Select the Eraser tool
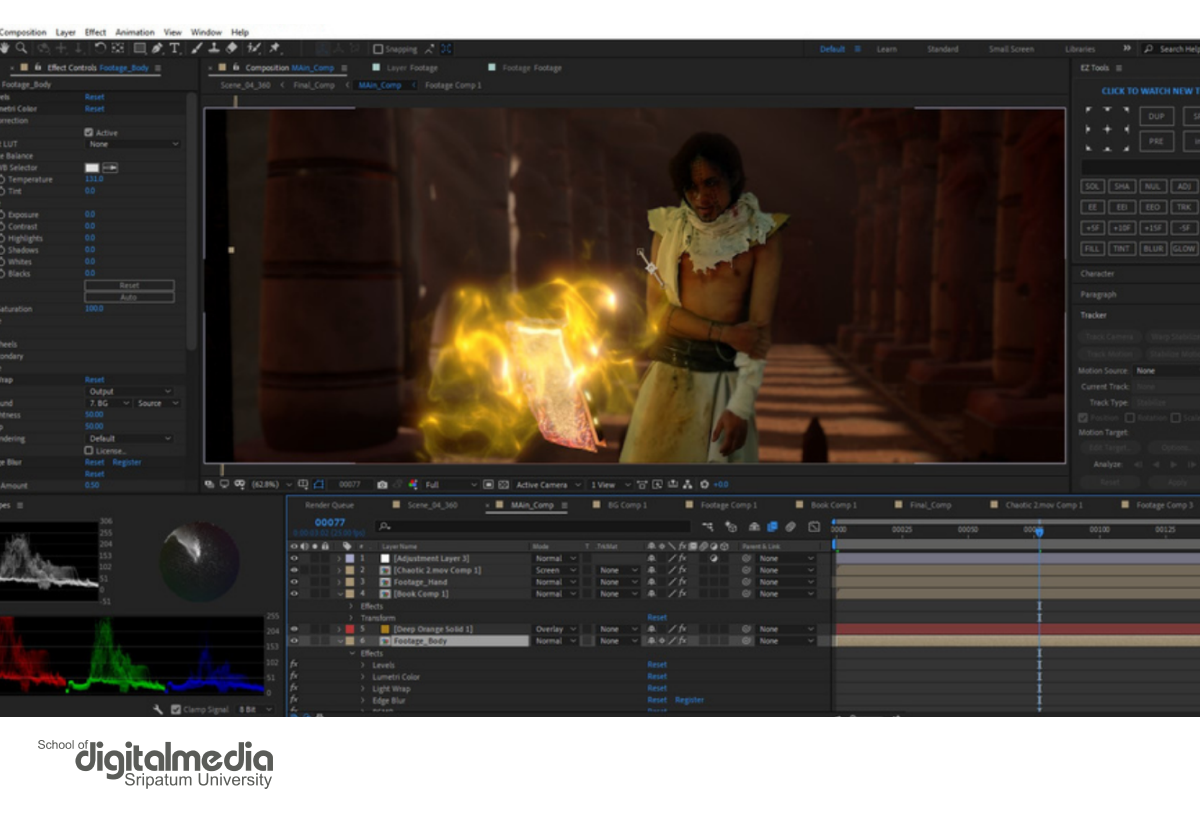Viewport: 1200px width, 813px height. pos(232,48)
